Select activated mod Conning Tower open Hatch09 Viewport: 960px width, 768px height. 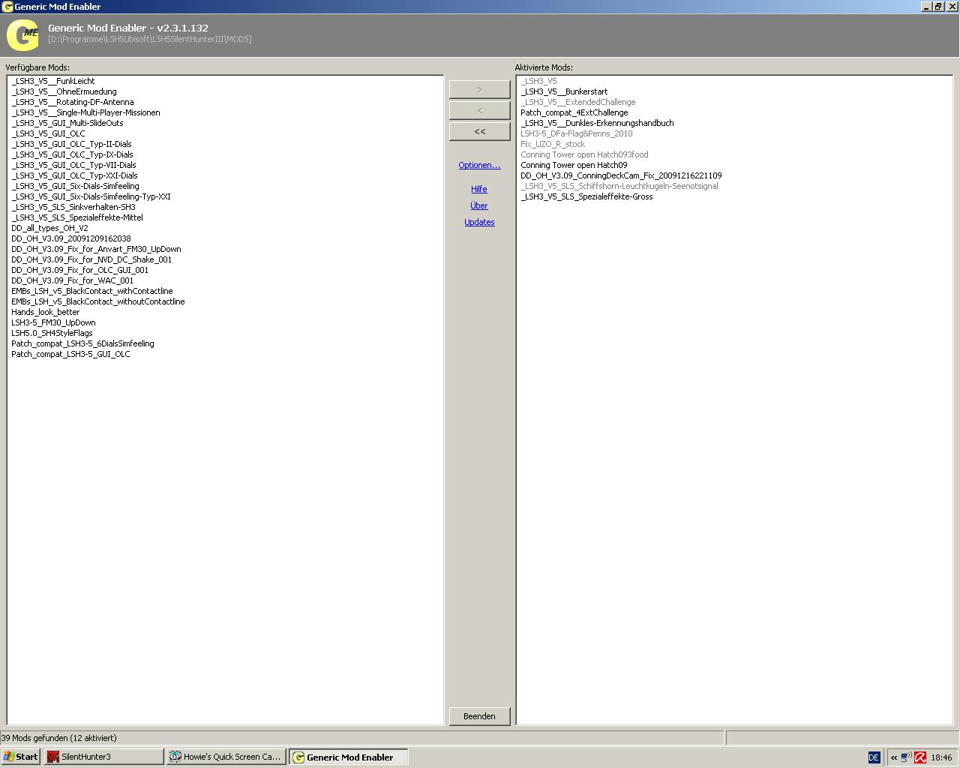pyautogui.click(x=574, y=165)
